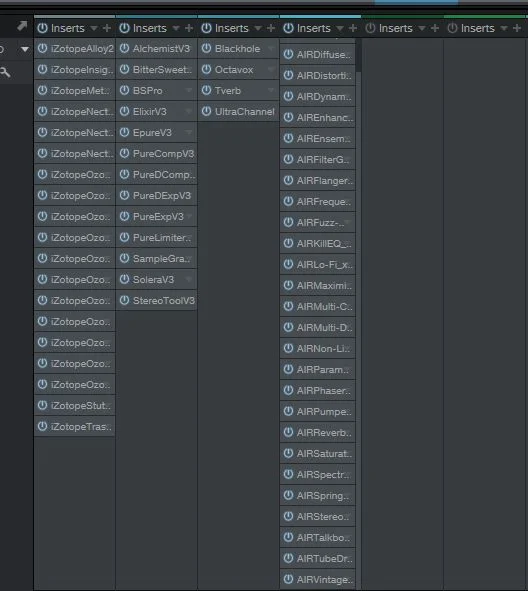This screenshot has height=591, width=528.
Task: Bypass AIRFlanger with its power icon
Action: 288,181
